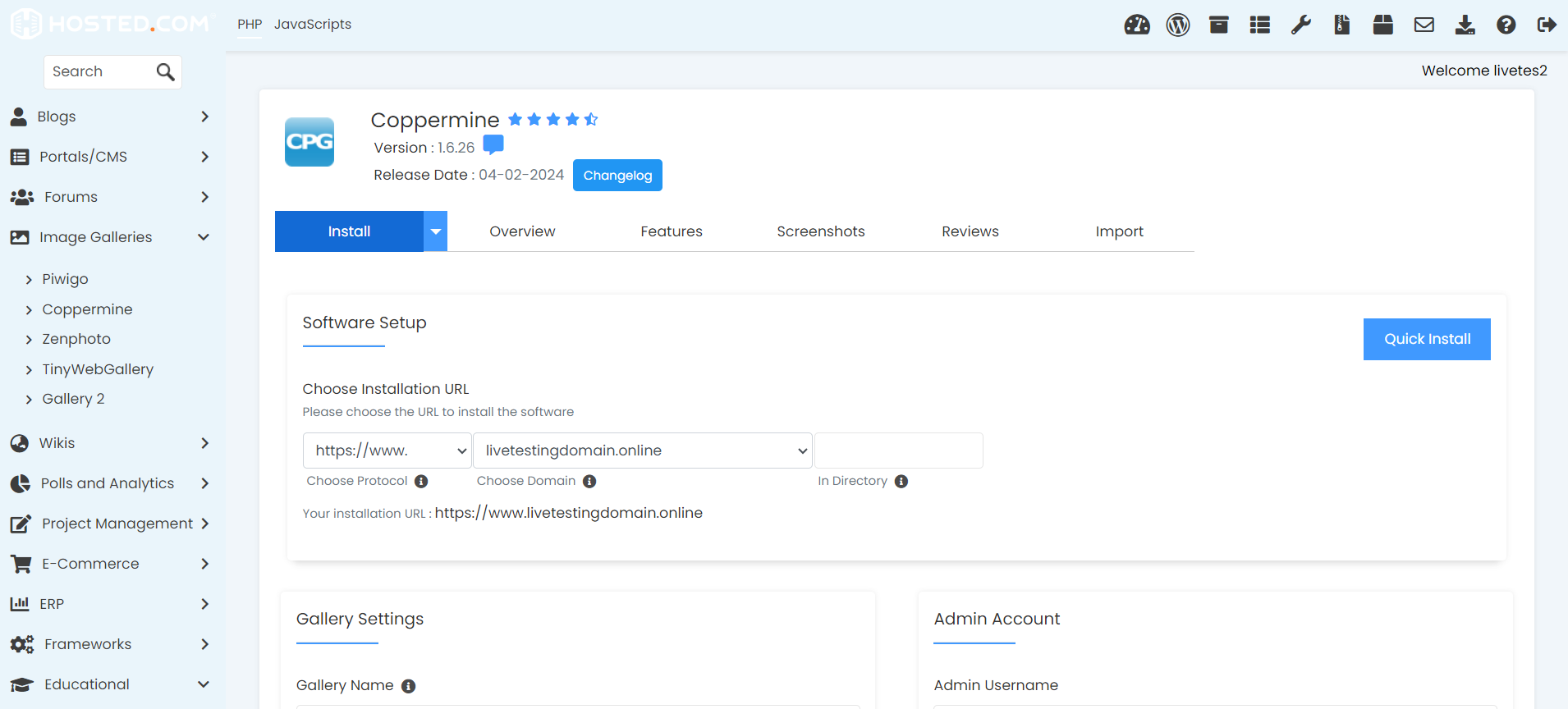
Task: Expand the Polls and Analytics category
Action: 204,483
